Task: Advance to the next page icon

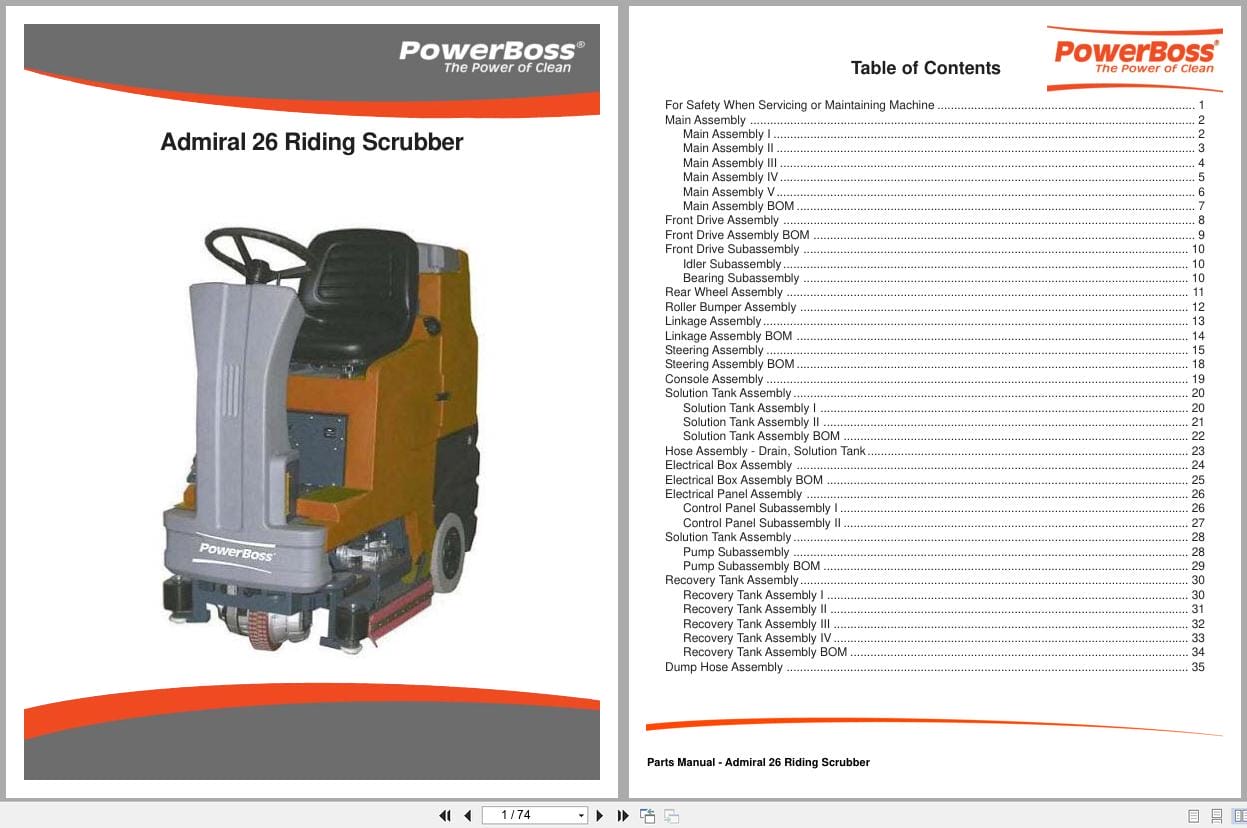Action: [599, 816]
